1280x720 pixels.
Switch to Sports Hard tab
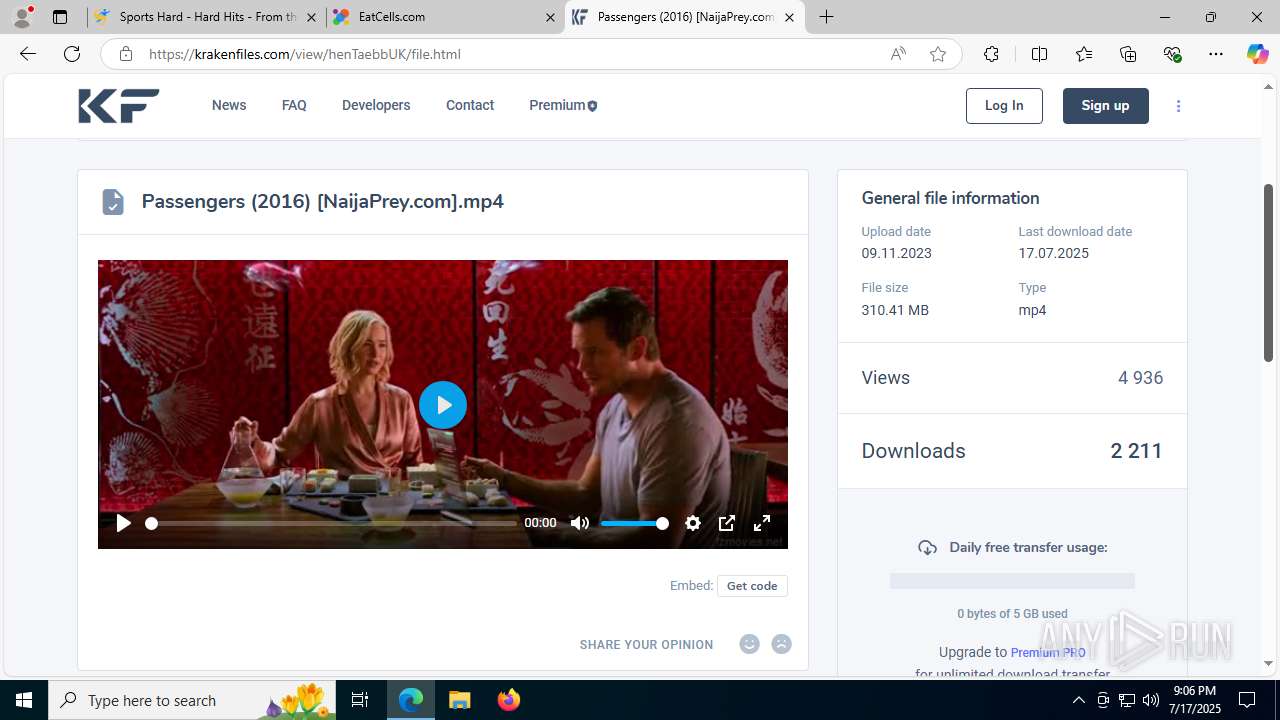207,17
